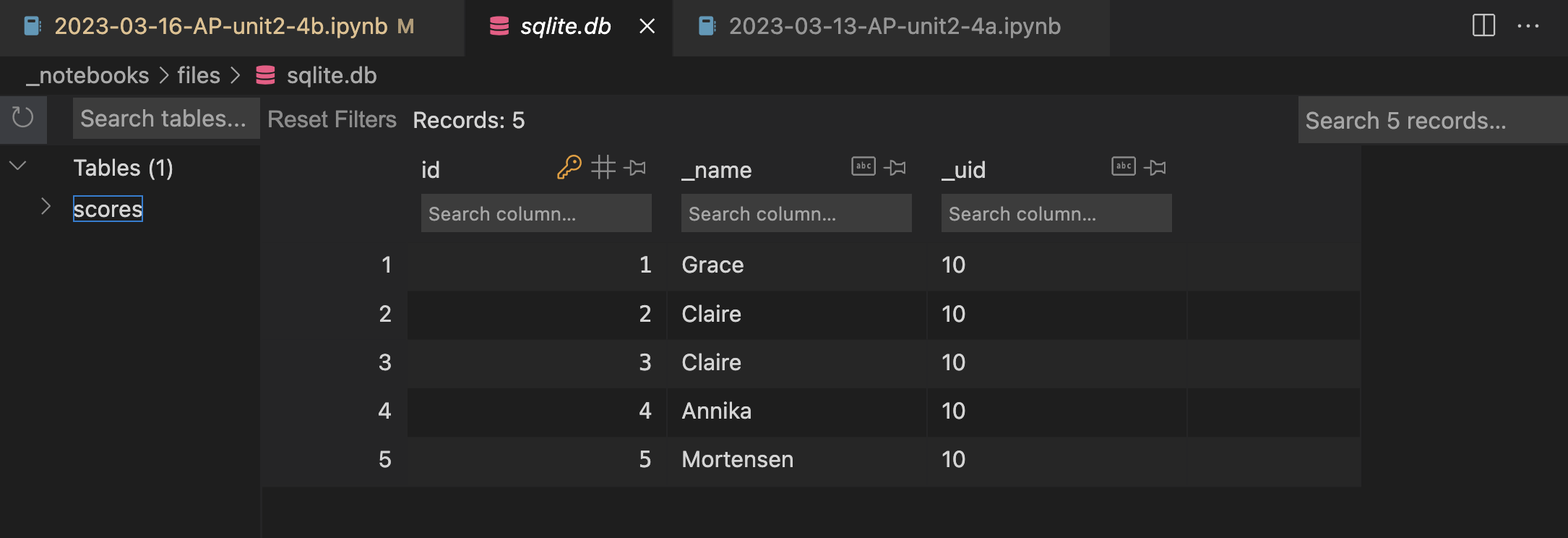Open the more actions ellipsis menu
The image size is (1568, 538).
[x=1528, y=26]
